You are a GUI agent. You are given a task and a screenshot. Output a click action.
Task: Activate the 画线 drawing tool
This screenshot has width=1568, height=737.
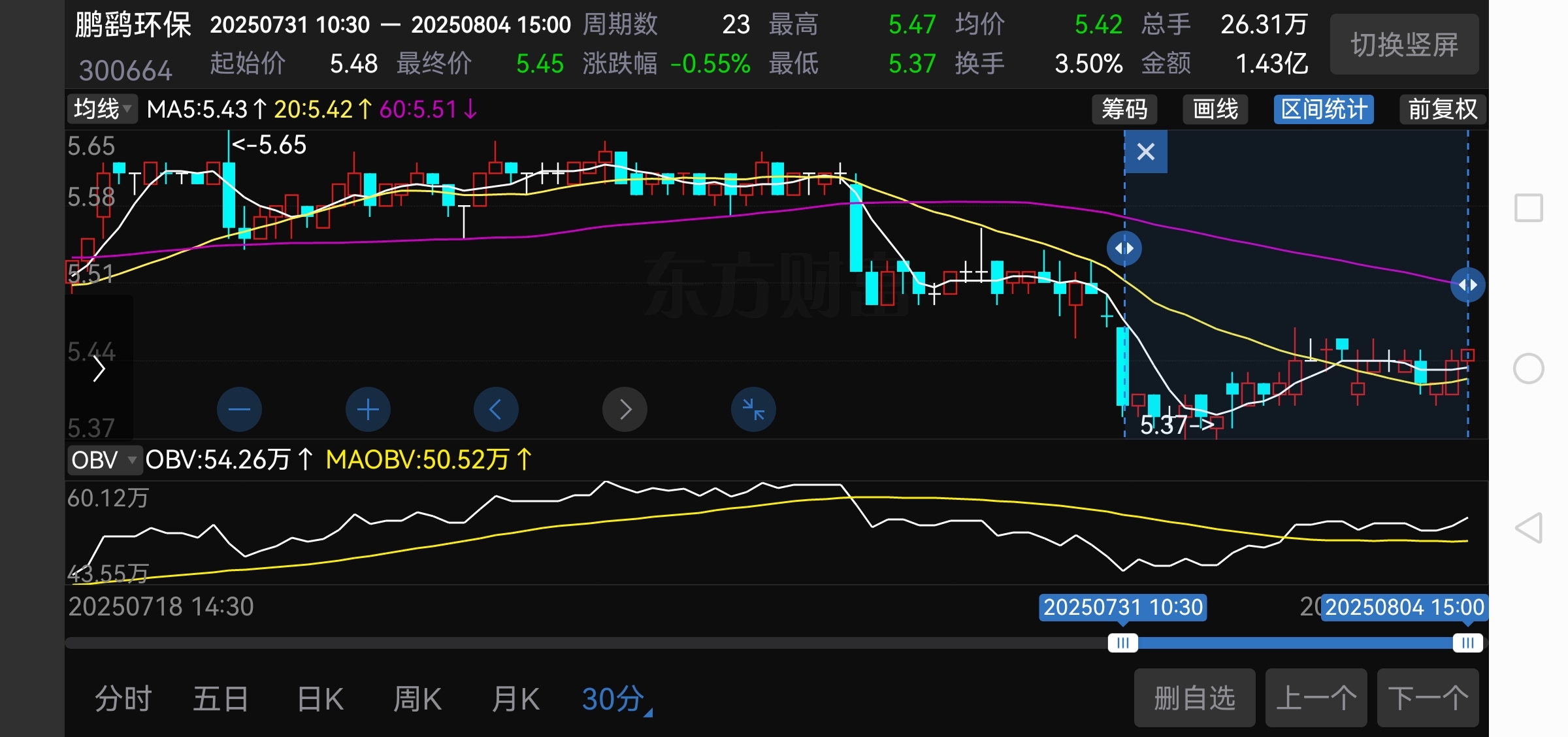pyautogui.click(x=1215, y=109)
